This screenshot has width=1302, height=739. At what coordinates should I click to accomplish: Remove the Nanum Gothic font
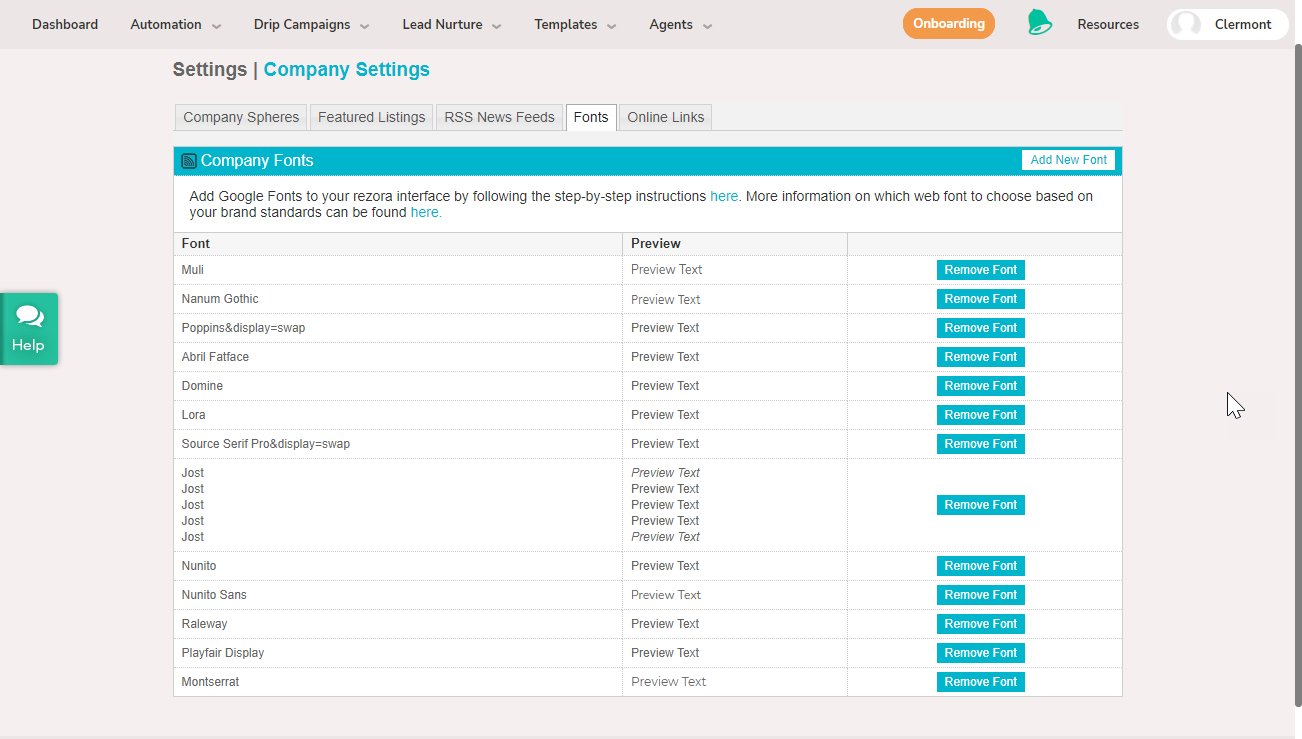click(x=981, y=299)
